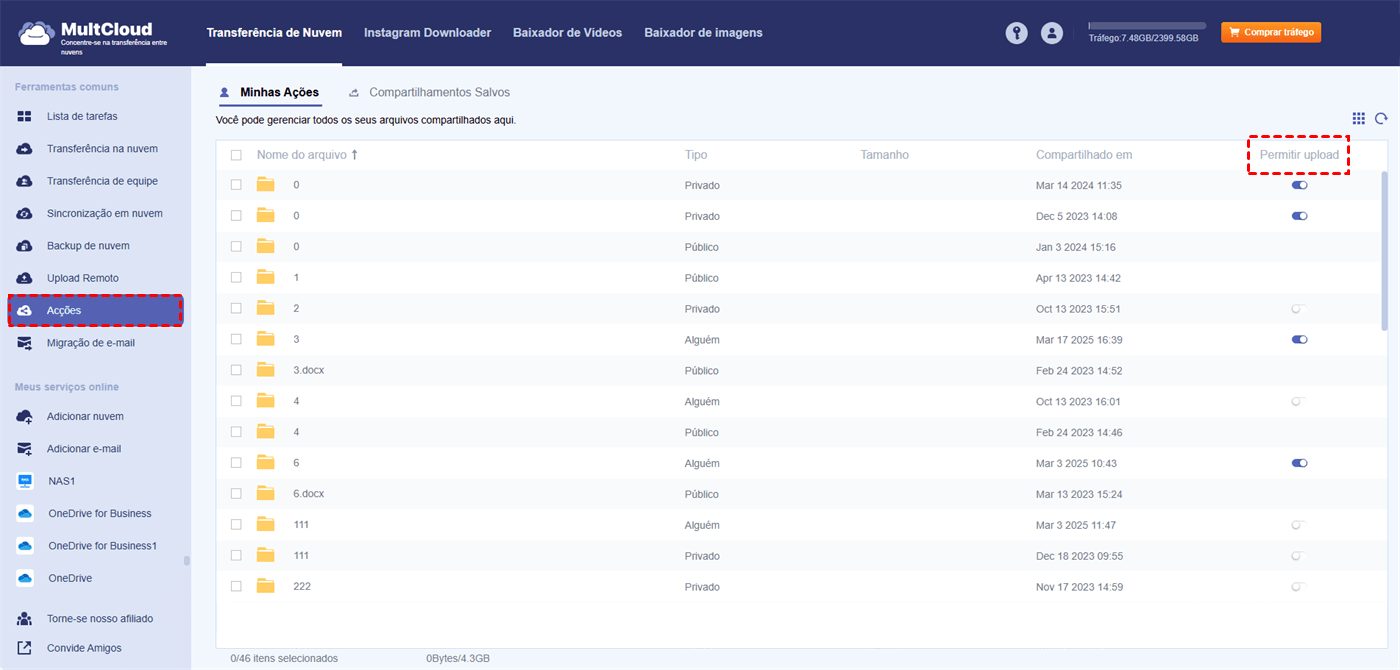Screen dimensions: 1400x670
Task: Click 0/46 itens selecionados status text
Action: point(284,658)
